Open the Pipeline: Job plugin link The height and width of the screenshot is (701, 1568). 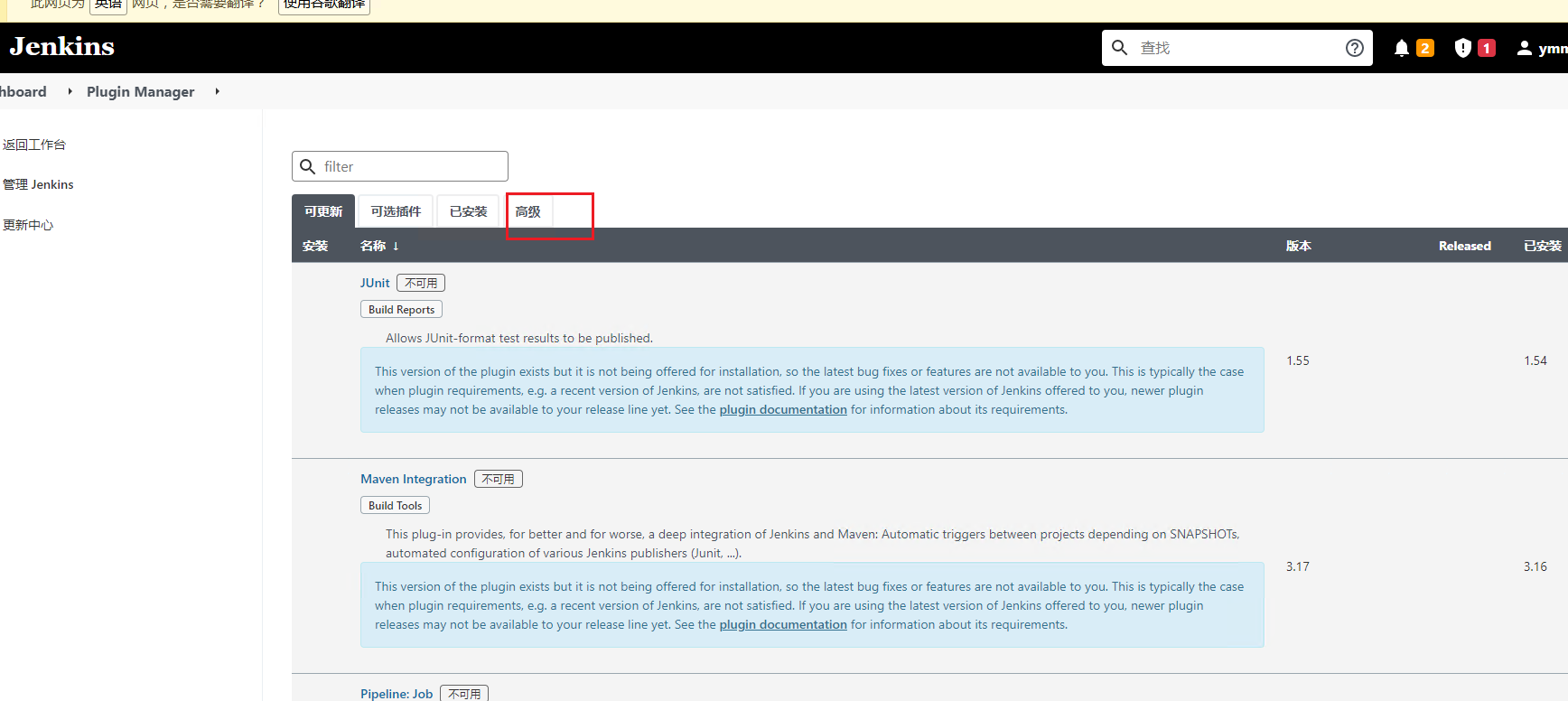397,694
